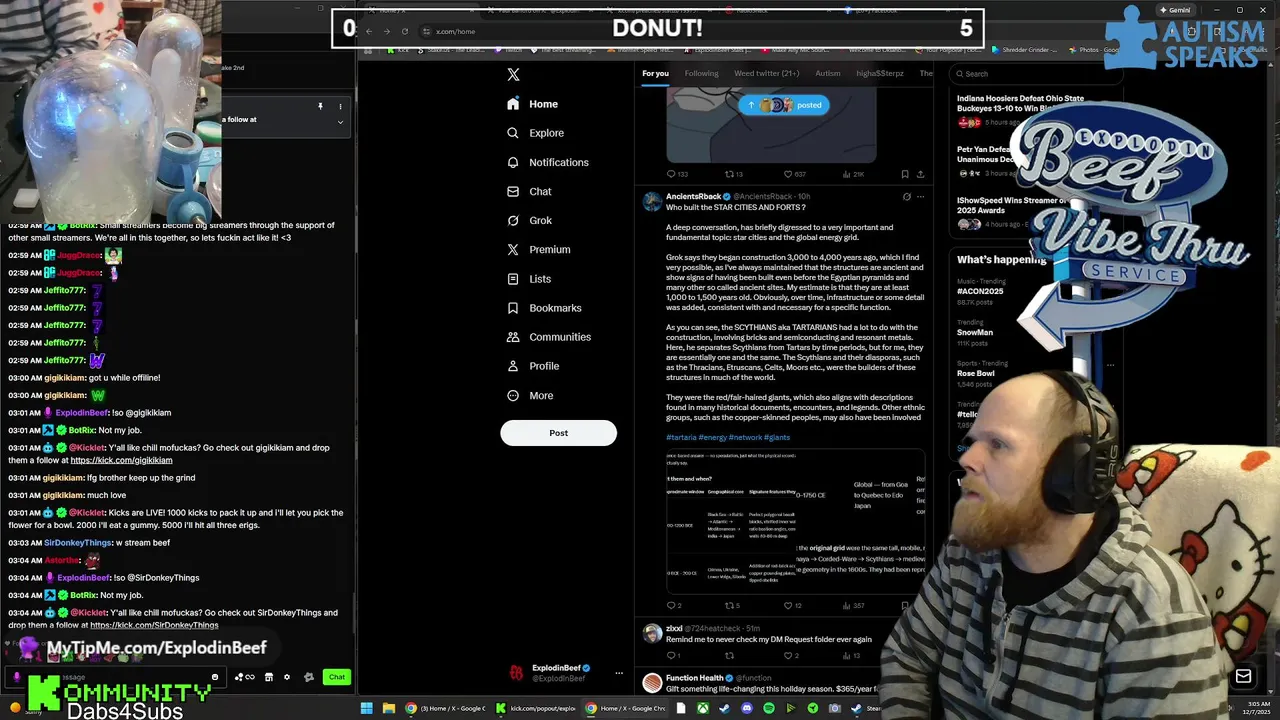Reload the page in Chrome
The width and height of the screenshot is (1280, 720).
point(404,31)
